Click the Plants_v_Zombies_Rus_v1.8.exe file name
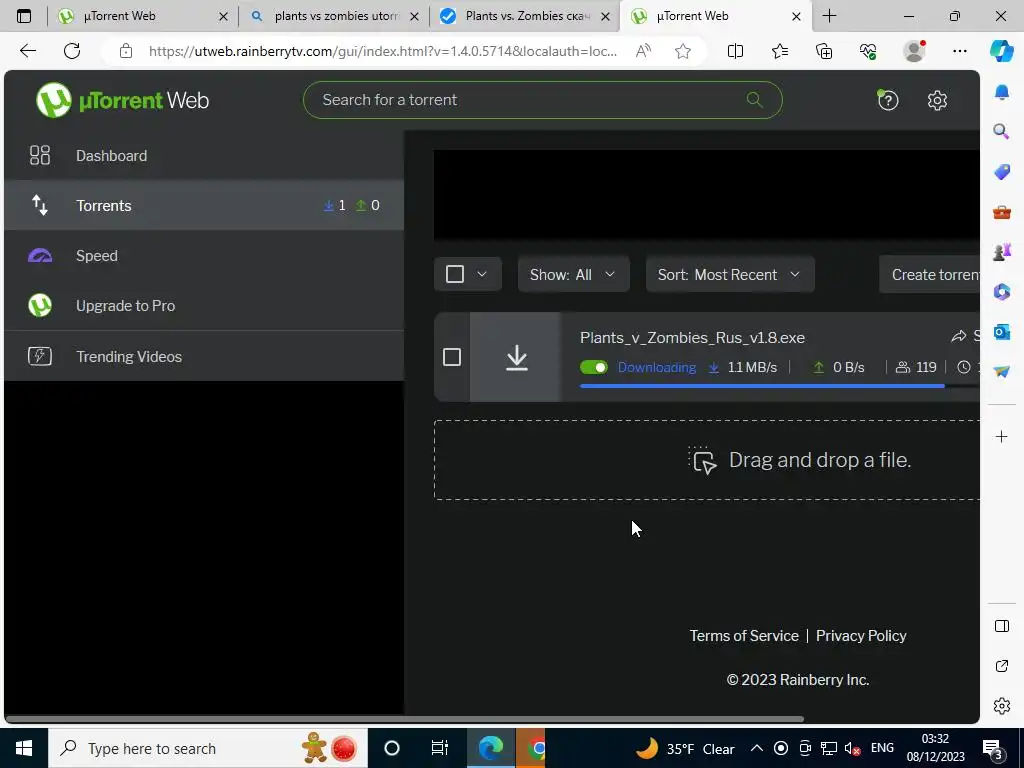Screen dimensions: 1024x768 tap(692, 338)
